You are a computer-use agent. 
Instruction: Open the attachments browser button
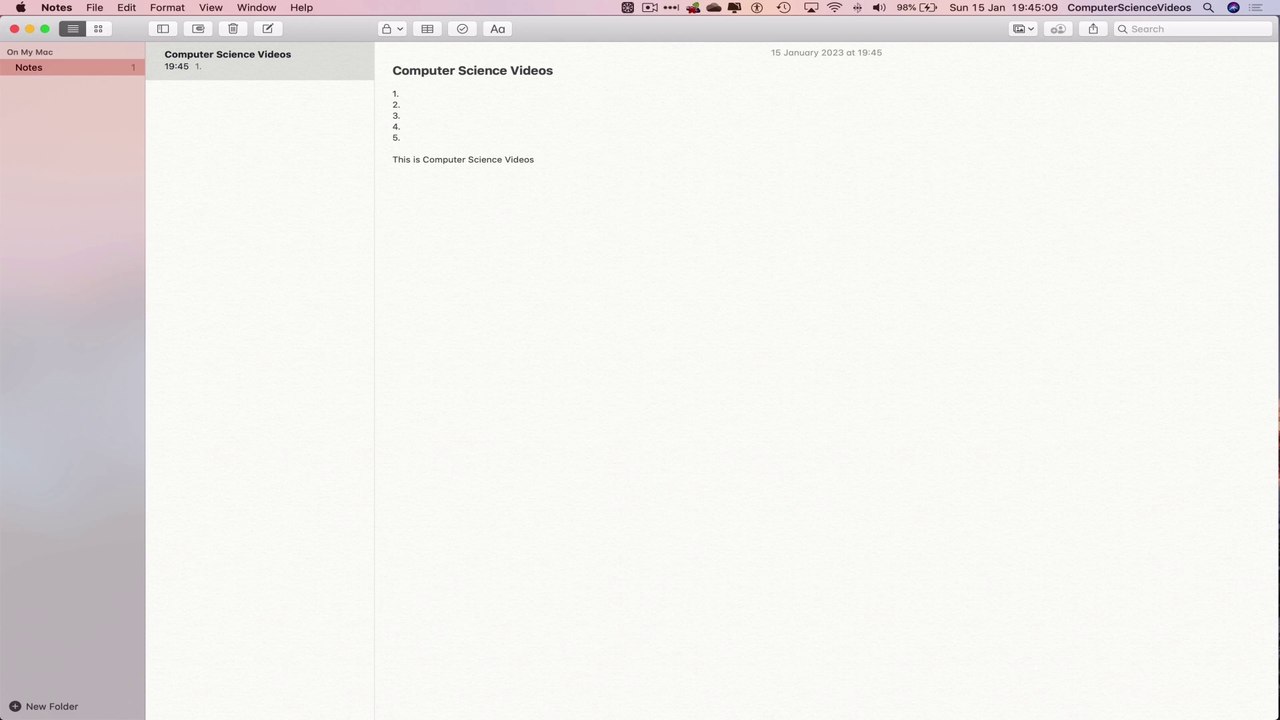coord(198,29)
